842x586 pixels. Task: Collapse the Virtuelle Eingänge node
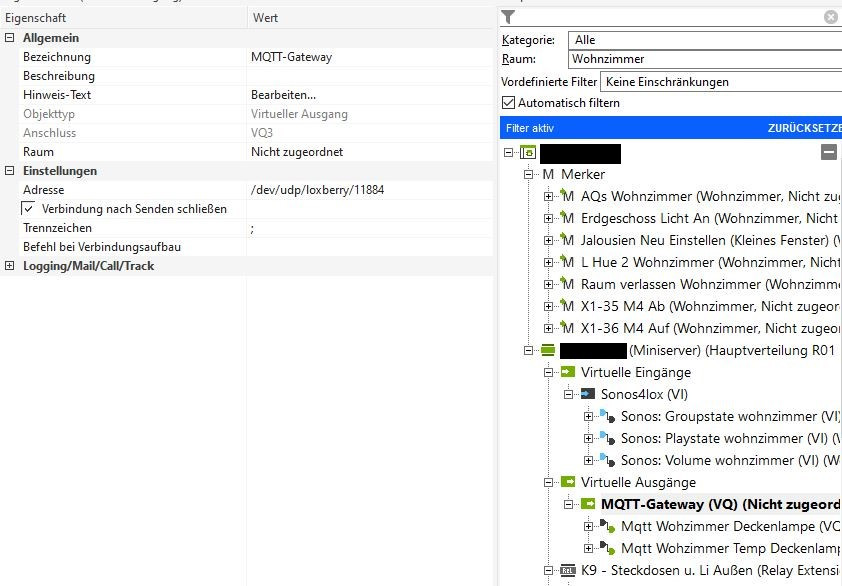(548, 372)
